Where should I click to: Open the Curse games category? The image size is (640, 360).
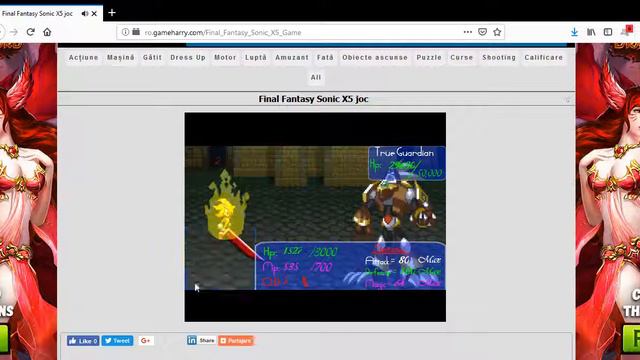pyautogui.click(x=462, y=58)
